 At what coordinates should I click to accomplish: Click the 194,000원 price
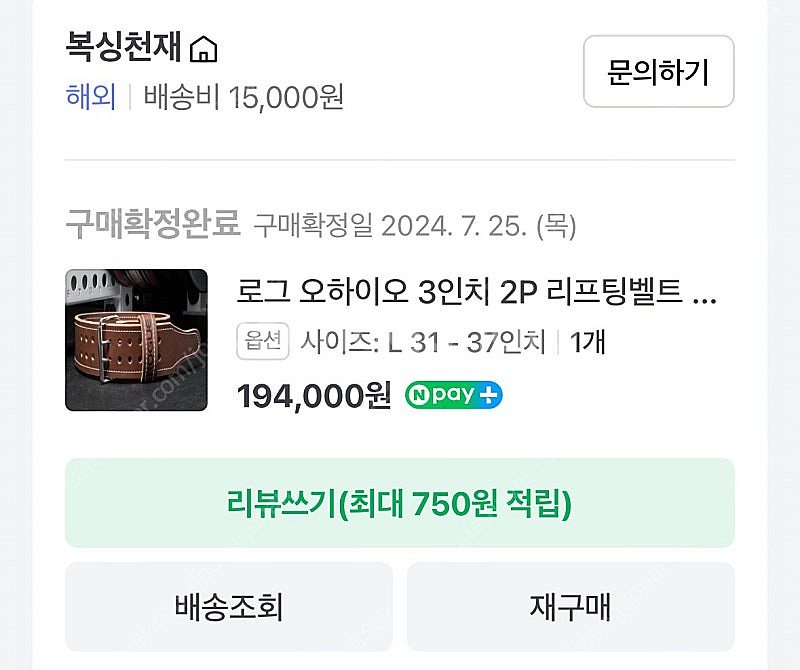(314, 396)
